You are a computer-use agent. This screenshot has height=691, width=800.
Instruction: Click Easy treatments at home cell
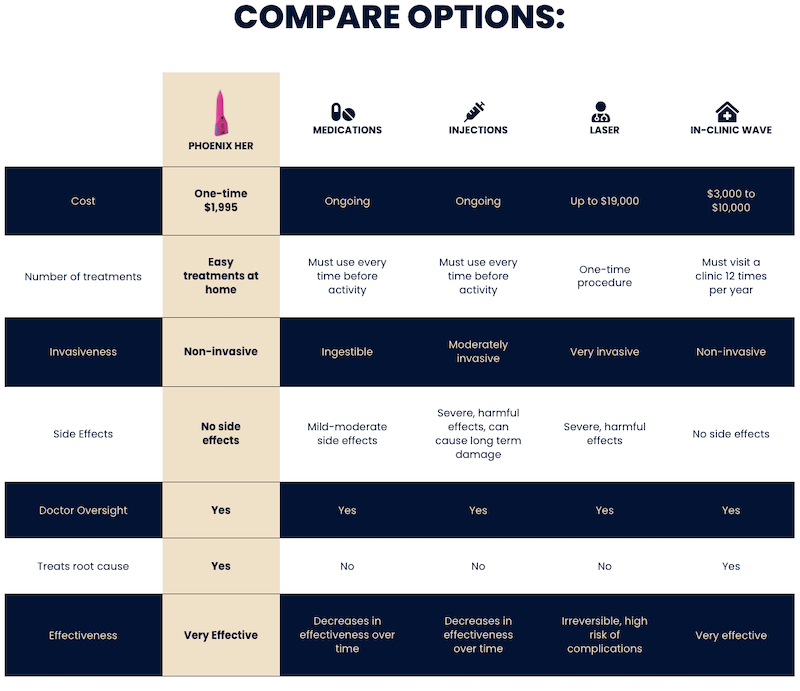[x=220, y=276]
